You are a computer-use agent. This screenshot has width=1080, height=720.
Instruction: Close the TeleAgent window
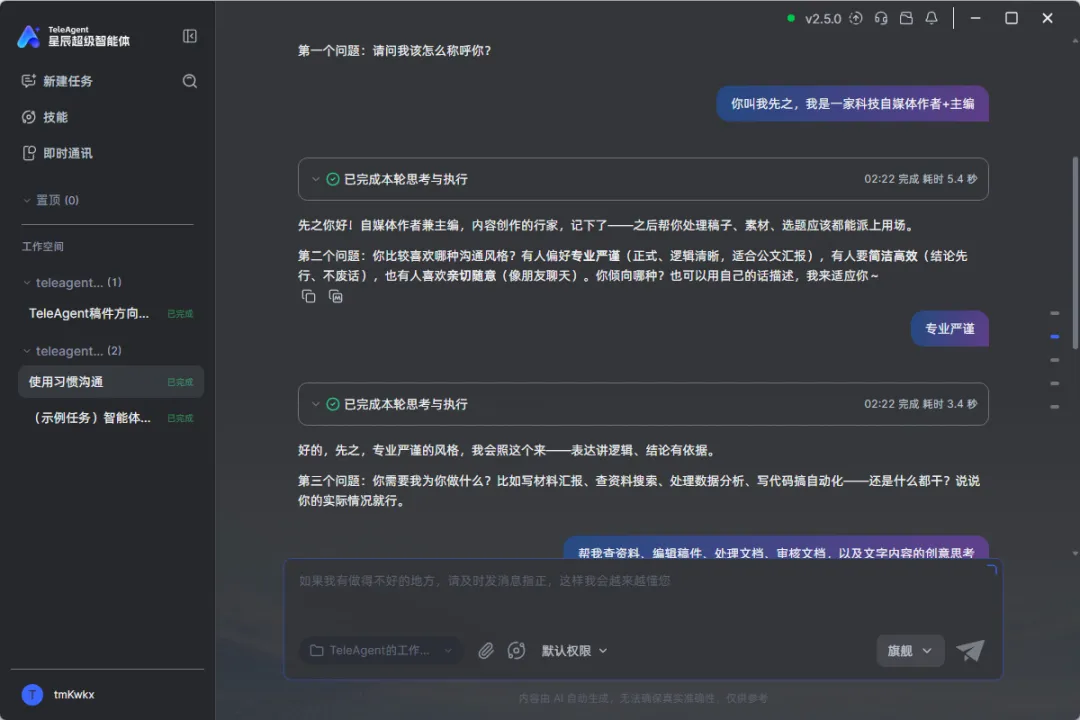[1047, 19]
